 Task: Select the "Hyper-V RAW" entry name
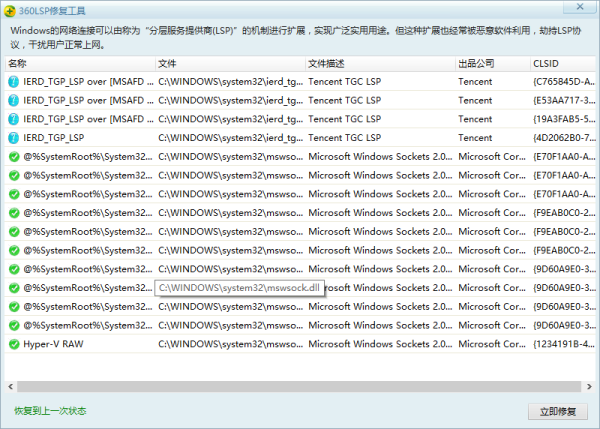click(53, 344)
